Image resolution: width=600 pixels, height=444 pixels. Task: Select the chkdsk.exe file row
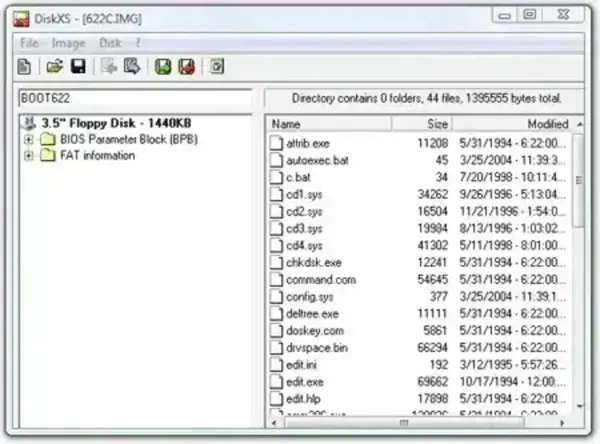coord(418,263)
